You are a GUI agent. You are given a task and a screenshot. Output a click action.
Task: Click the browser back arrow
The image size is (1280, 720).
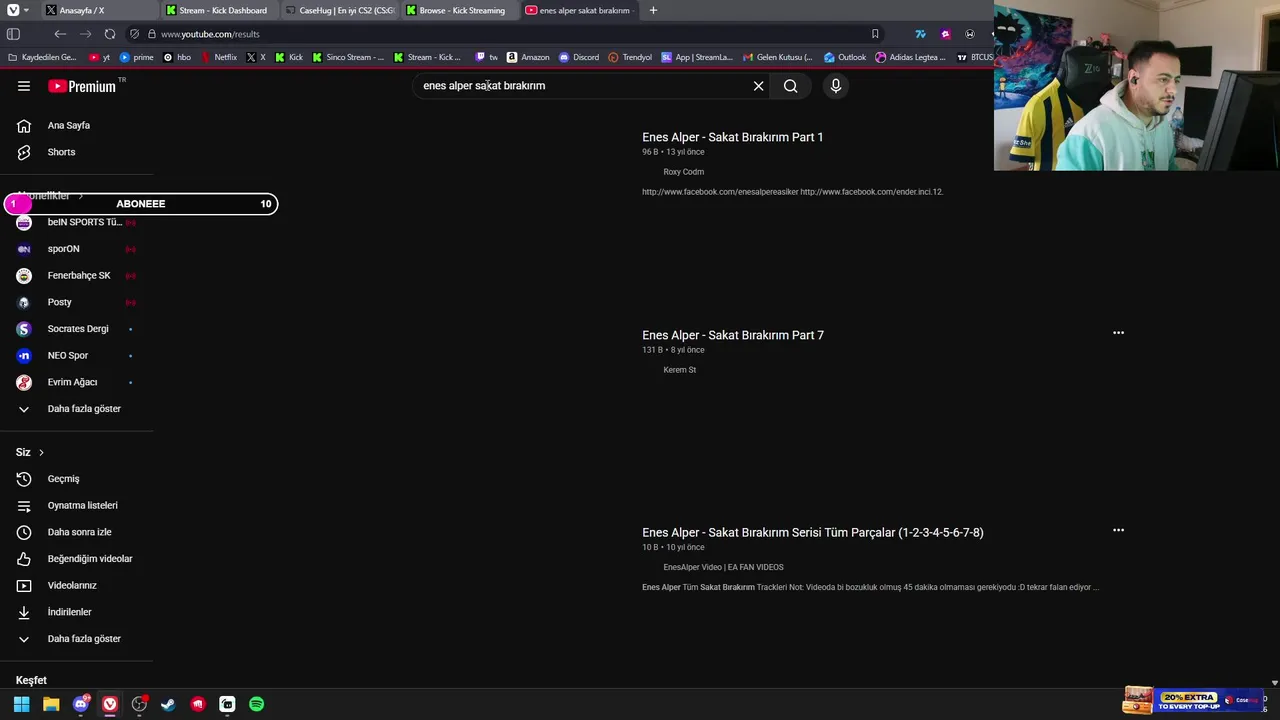point(60,34)
